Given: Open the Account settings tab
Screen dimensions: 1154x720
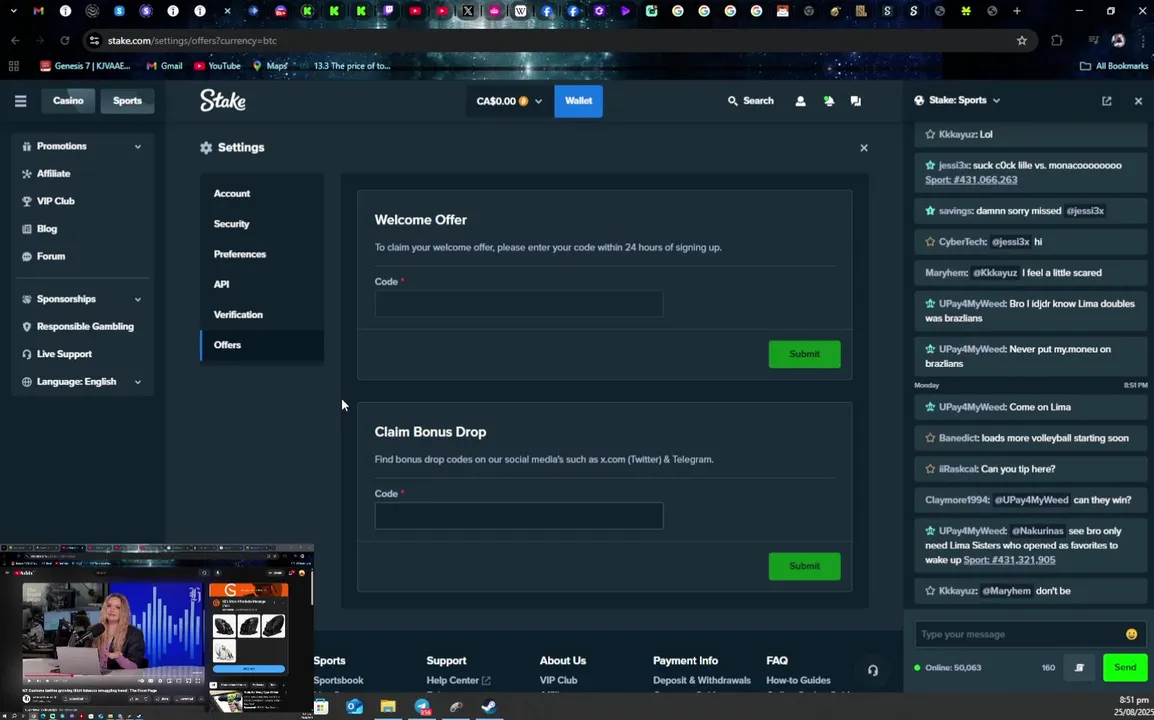Looking at the screenshot, I should [262, 194].
